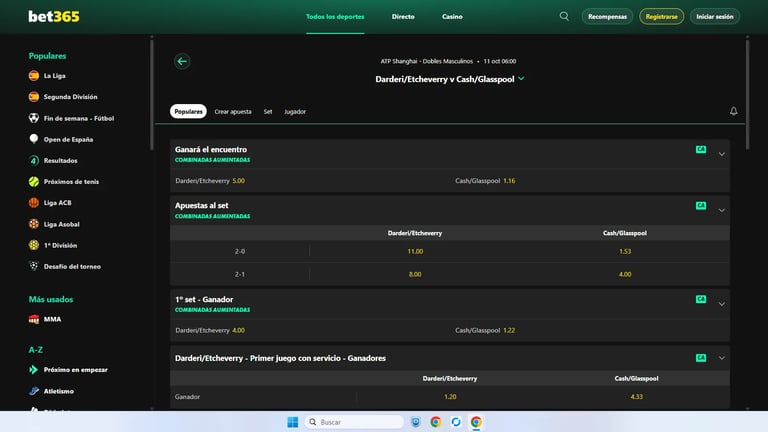Switch to Todos los deportes tab
Viewport: 768px width, 432px height.
click(x=335, y=17)
